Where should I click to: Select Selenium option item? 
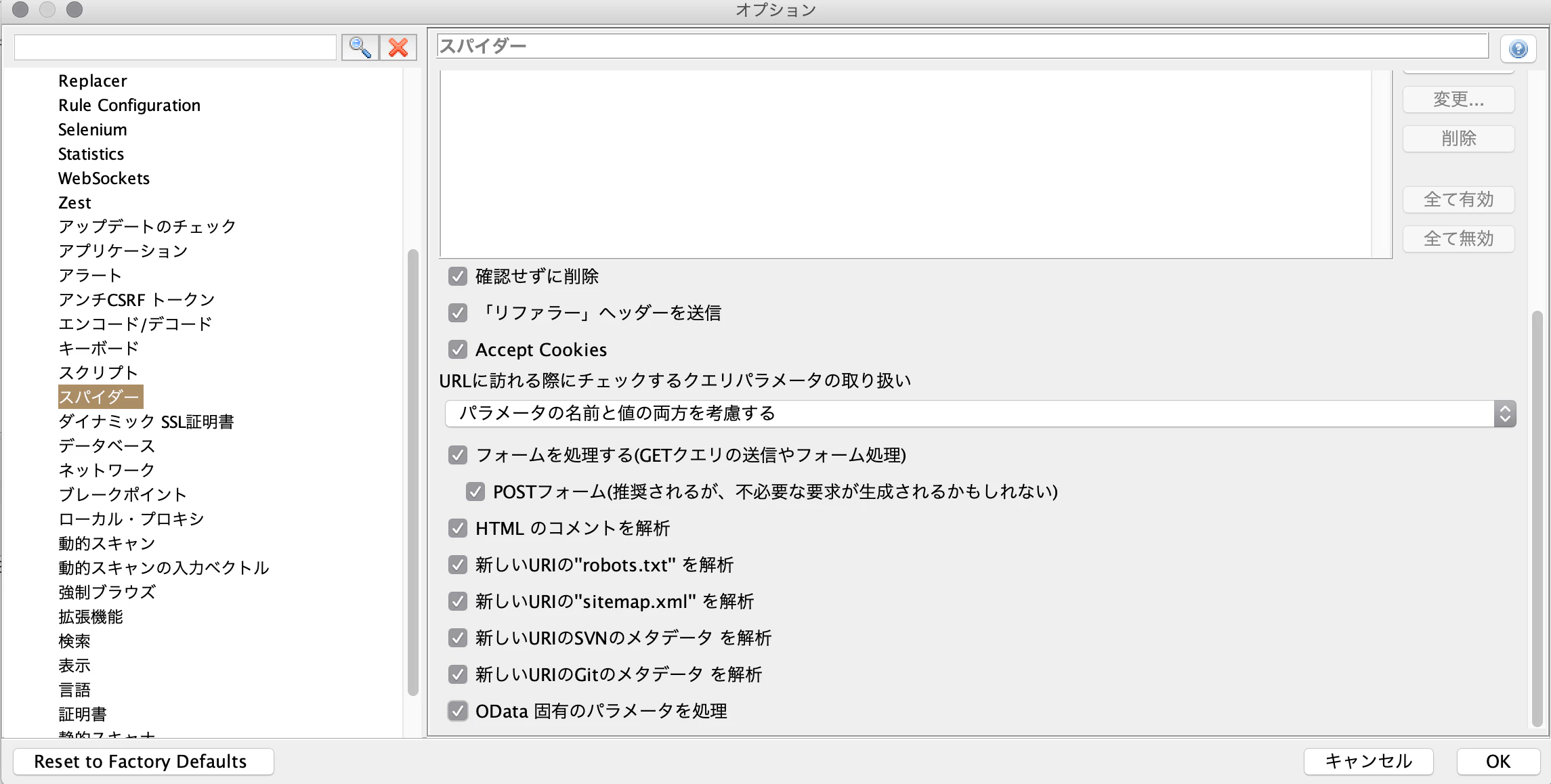(93, 129)
